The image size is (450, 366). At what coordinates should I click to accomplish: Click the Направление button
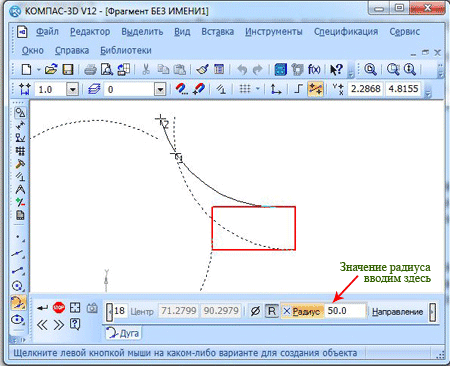click(x=397, y=312)
